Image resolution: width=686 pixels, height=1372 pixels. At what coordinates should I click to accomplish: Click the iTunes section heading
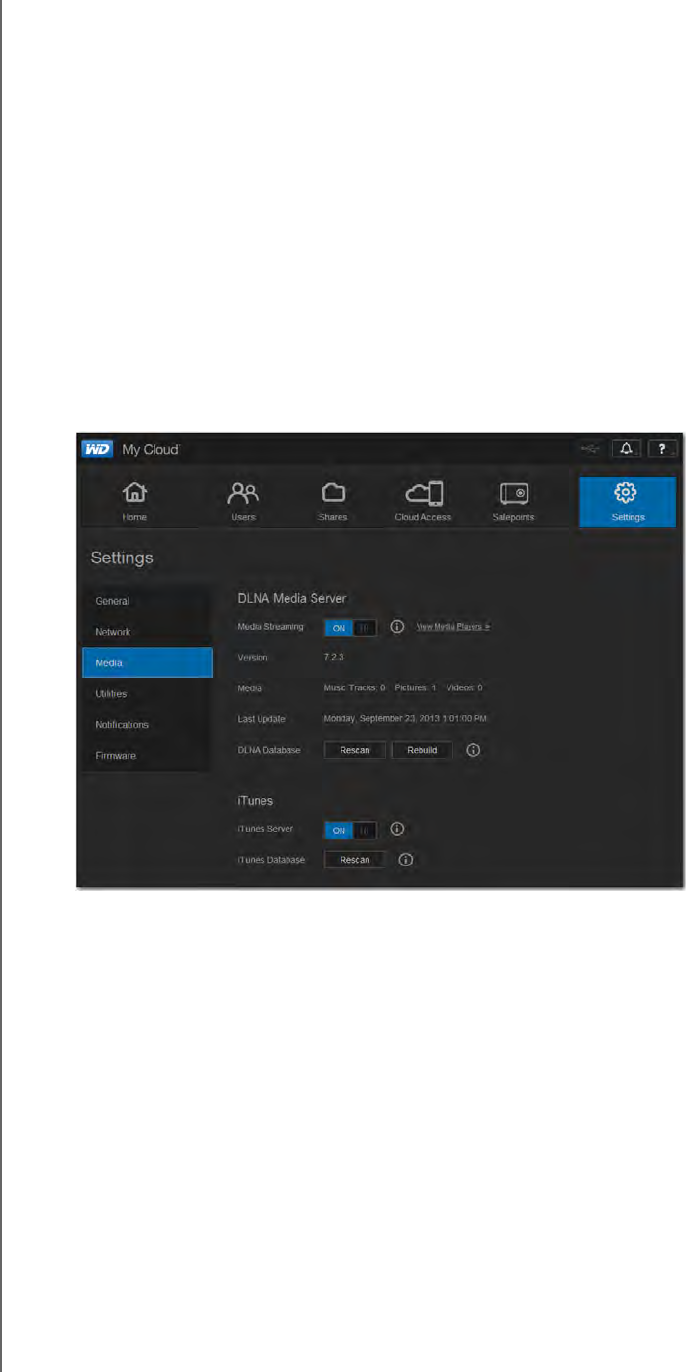(x=255, y=800)
